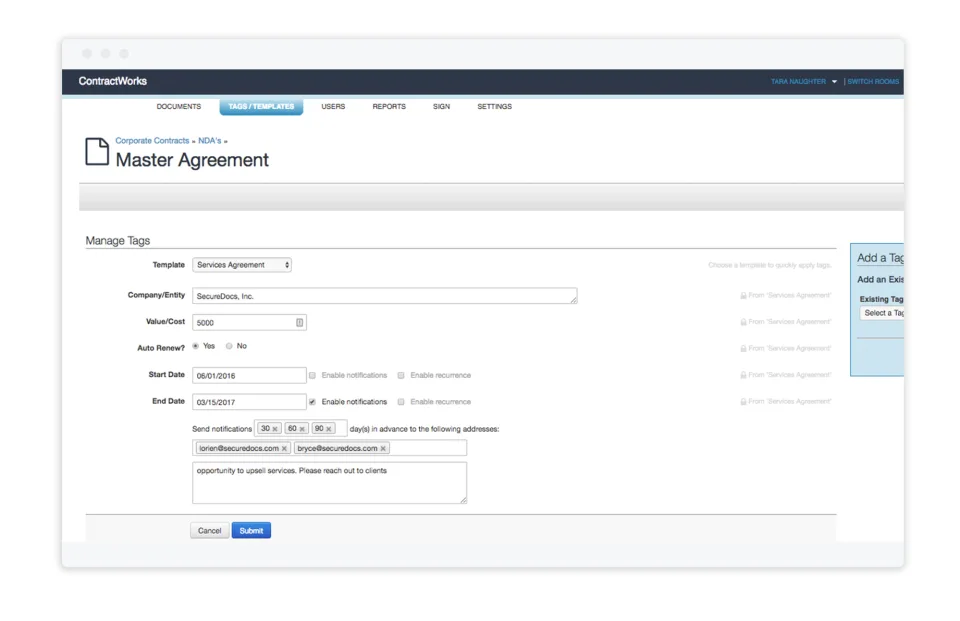The height and width of the screenshot is (621, 960).
Task: Click the End Date field 03/15/2017
Action: tap(249, 402)
